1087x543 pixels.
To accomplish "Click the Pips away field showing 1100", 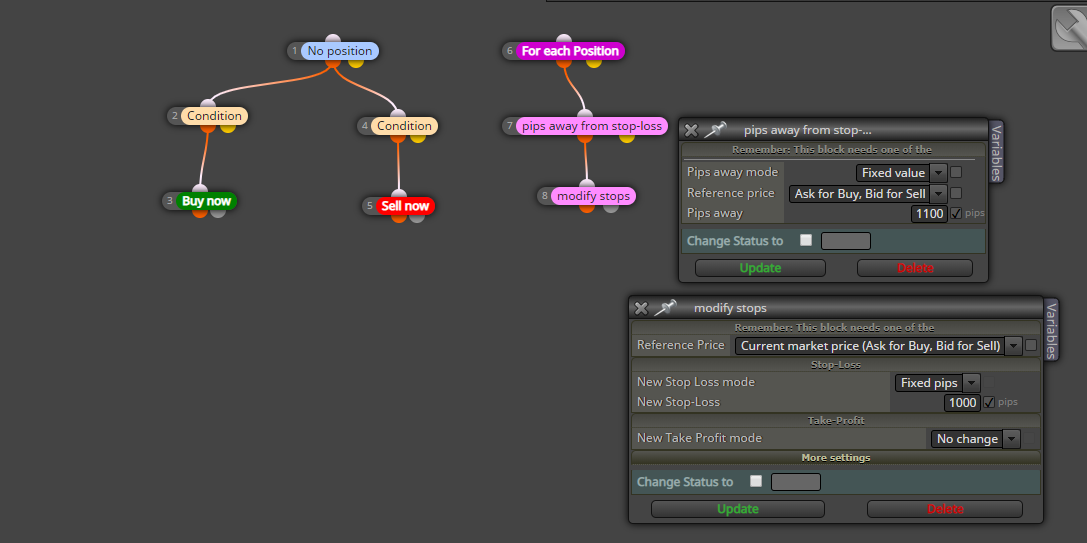I will click(x=929, y=214).
